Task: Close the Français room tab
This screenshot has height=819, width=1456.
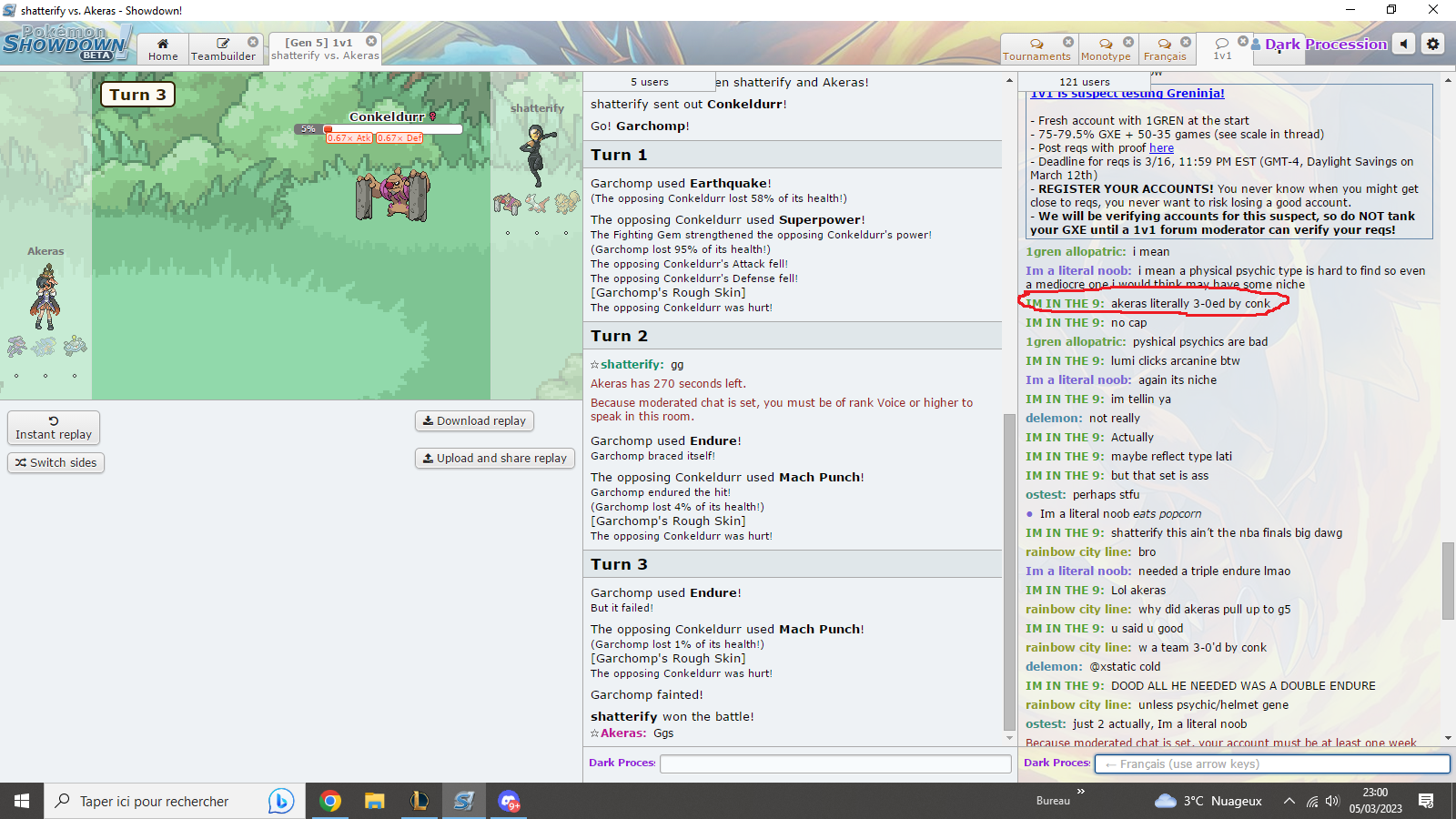Action: click(x=1186, y=42)
